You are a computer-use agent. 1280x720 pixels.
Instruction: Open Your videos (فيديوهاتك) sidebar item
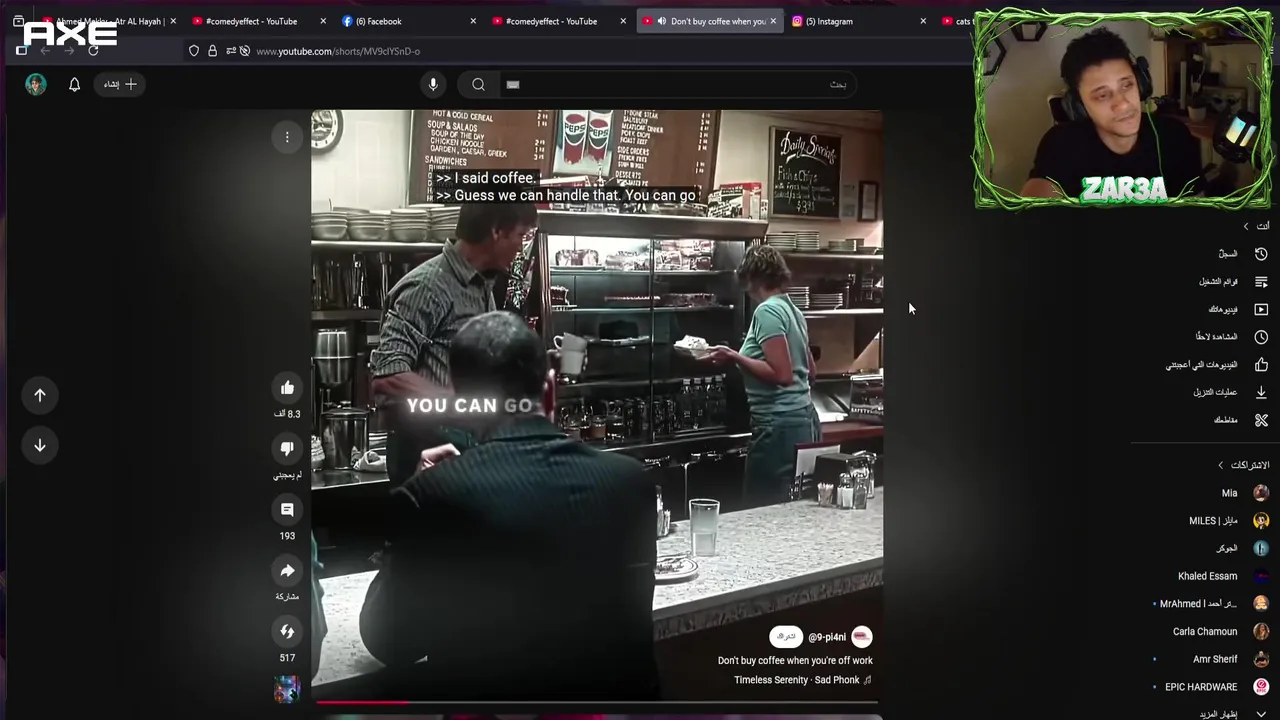point(1238,310)
